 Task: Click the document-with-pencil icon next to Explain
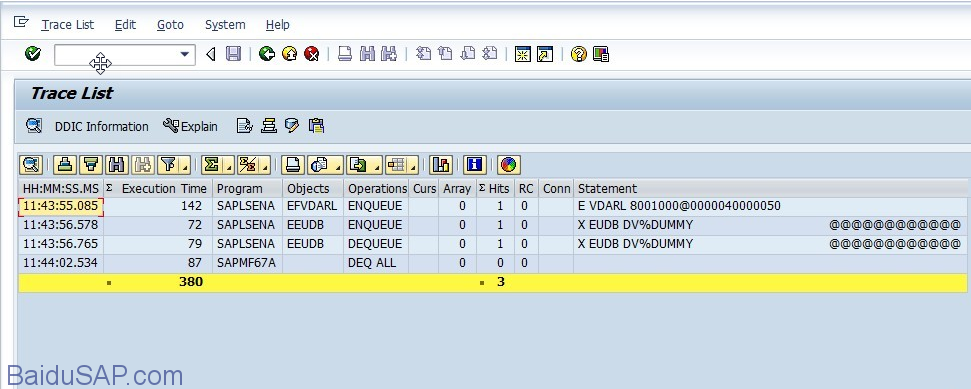click(x=244, y=126)
